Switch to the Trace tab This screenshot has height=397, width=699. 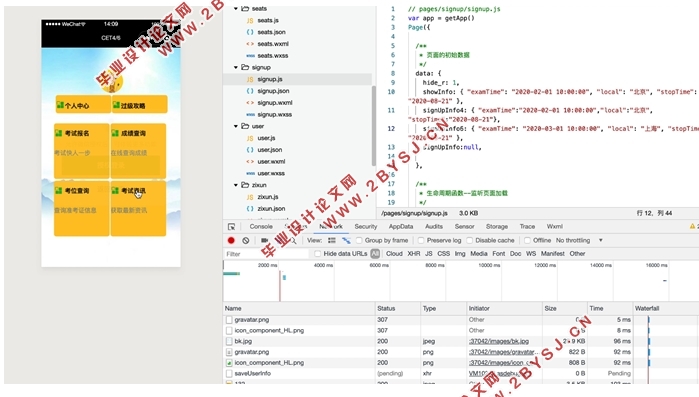pos(527,226)
